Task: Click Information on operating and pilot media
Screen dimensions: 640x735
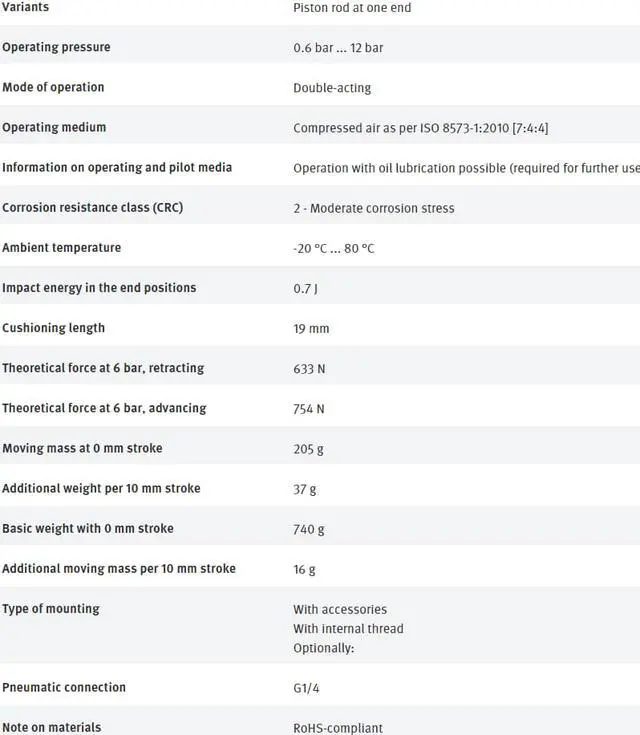Action: (x=117, y=167)
